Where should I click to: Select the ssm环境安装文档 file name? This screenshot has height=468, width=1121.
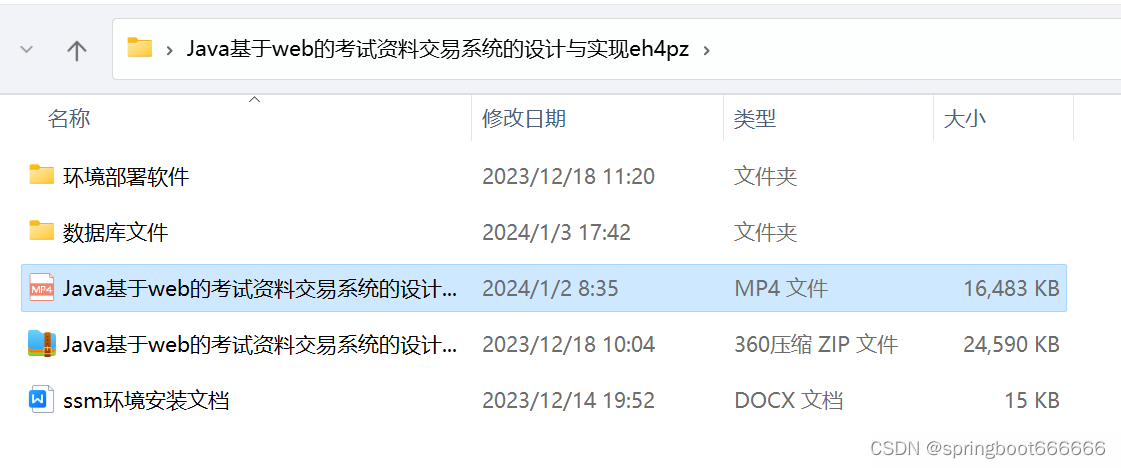pos(146,400)
